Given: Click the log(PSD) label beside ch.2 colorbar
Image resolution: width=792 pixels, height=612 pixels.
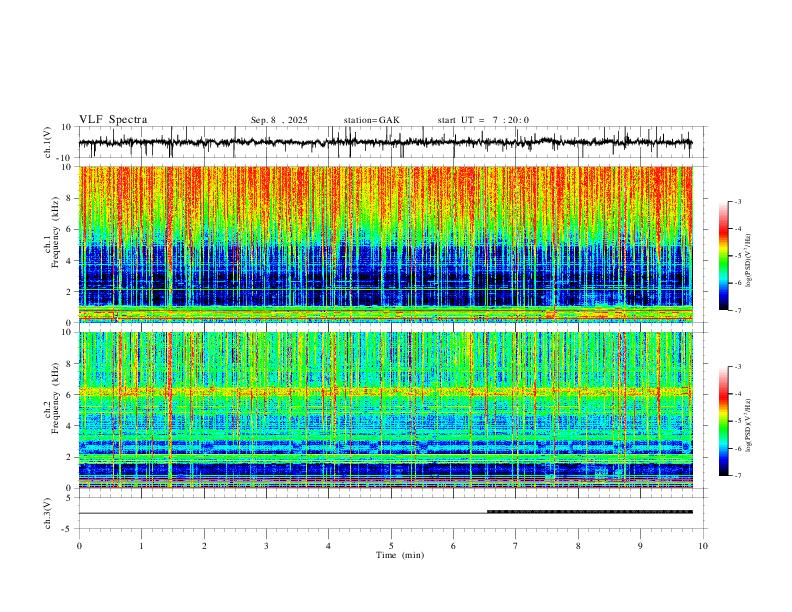Looking at the screenshot, I should (749, 426).
